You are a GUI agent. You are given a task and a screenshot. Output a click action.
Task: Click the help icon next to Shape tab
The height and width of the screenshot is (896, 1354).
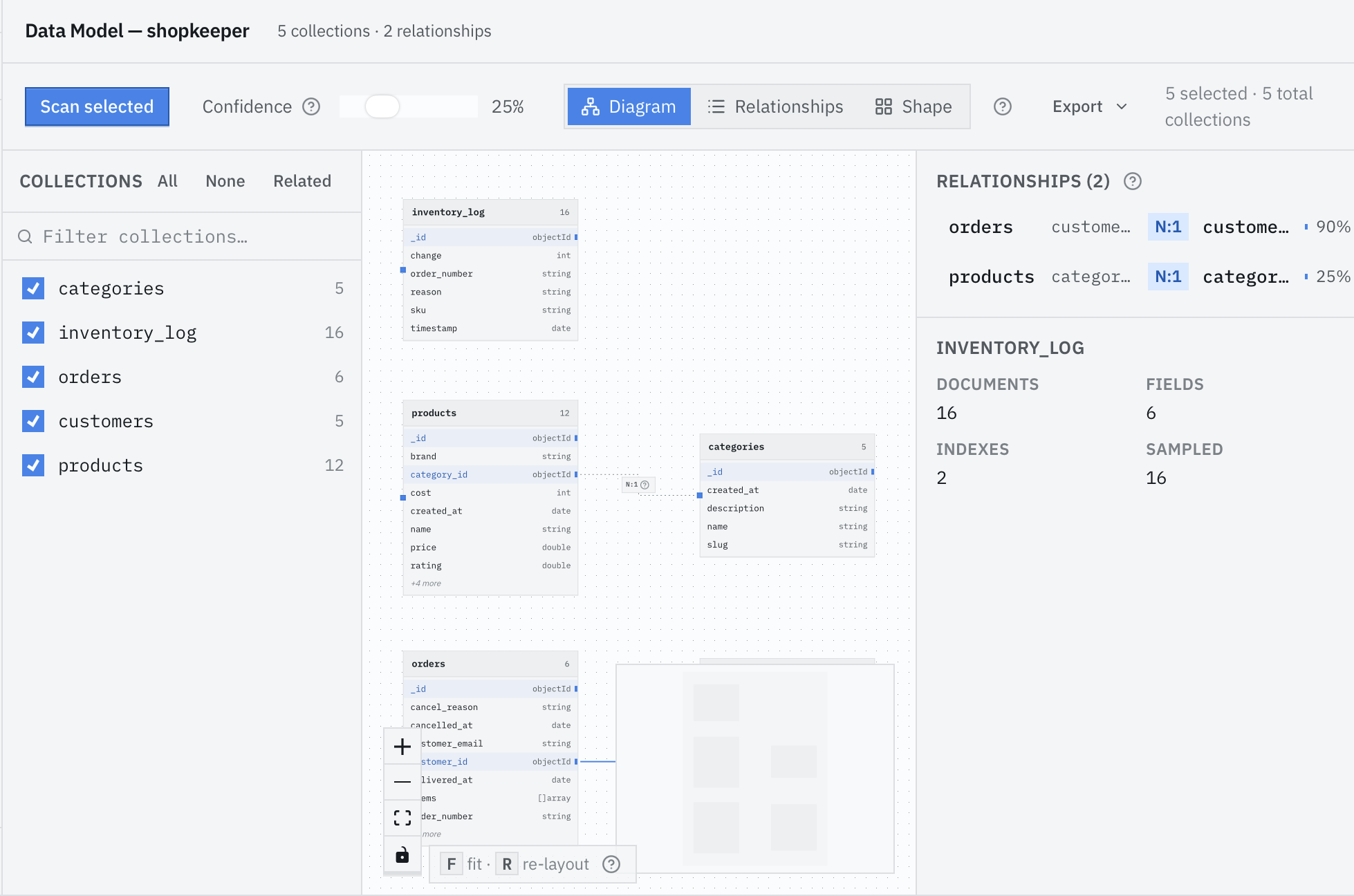[x=1003, y=106]
